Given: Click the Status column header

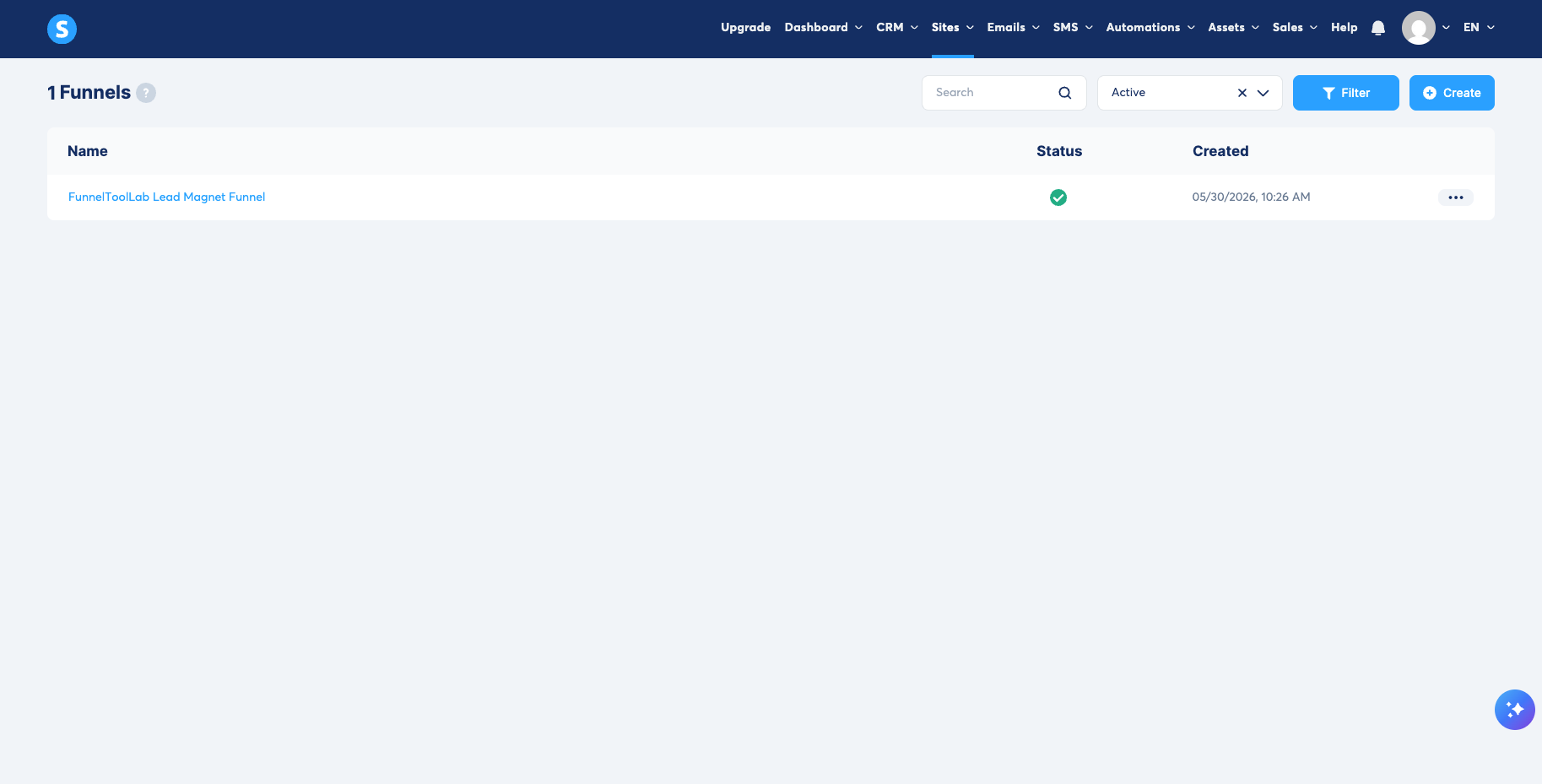Looking at the screenshot, I should point(1059,151).
